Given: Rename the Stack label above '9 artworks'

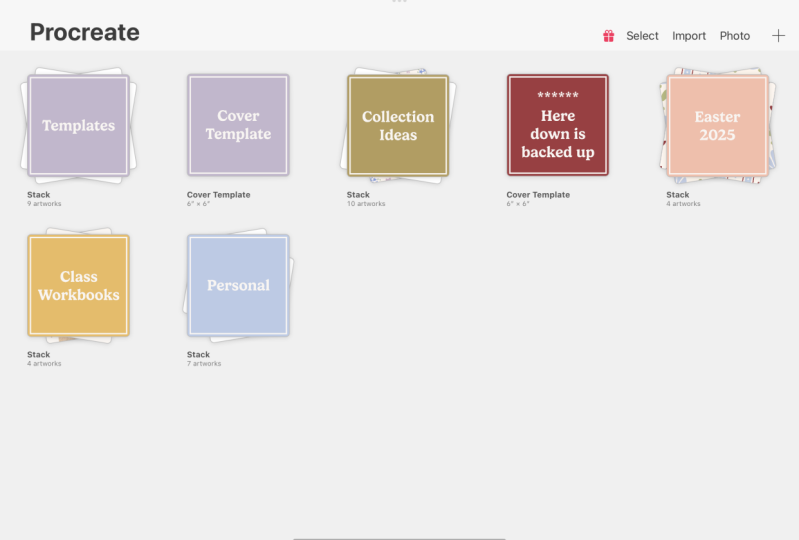Looking at the screenshot, I should point(39,195).
